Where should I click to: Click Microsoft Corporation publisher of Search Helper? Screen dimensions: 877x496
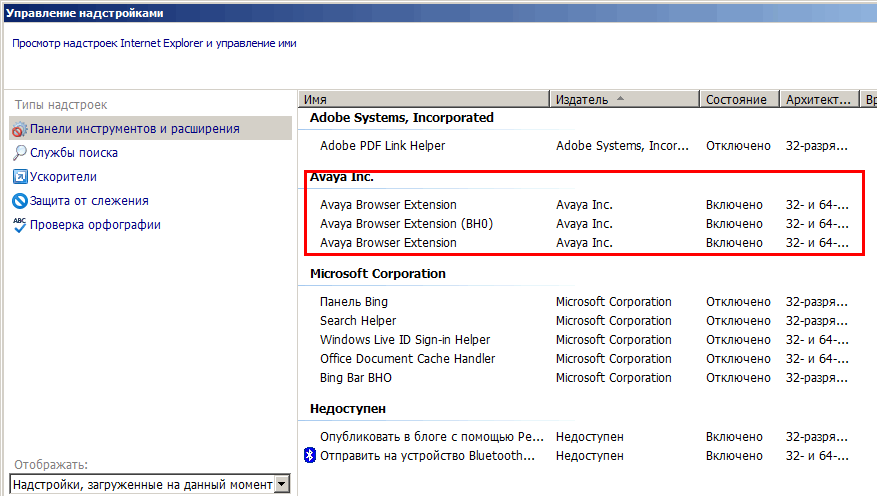[x=614, y=321]
